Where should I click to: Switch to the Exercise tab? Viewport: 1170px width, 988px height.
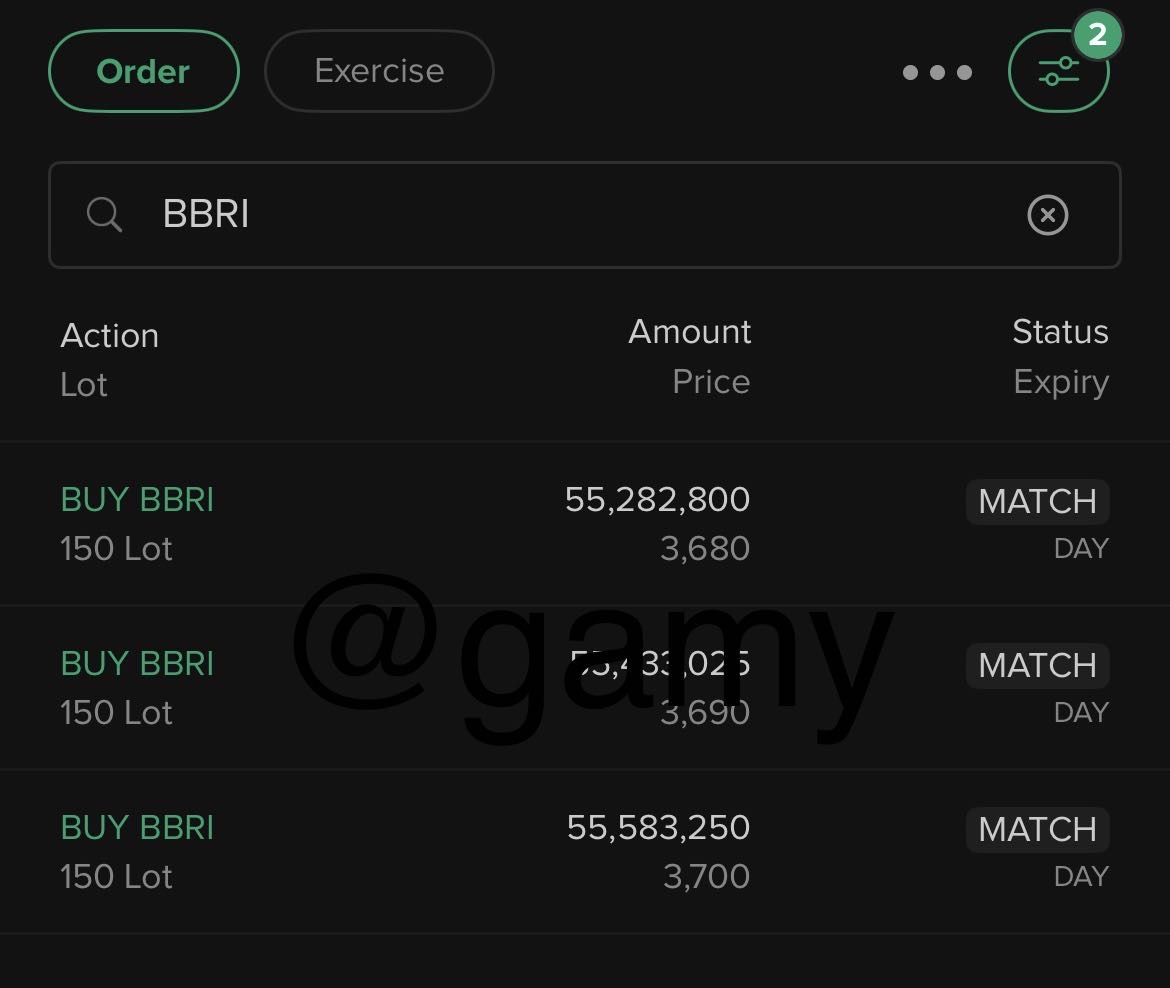coord(379,71)
